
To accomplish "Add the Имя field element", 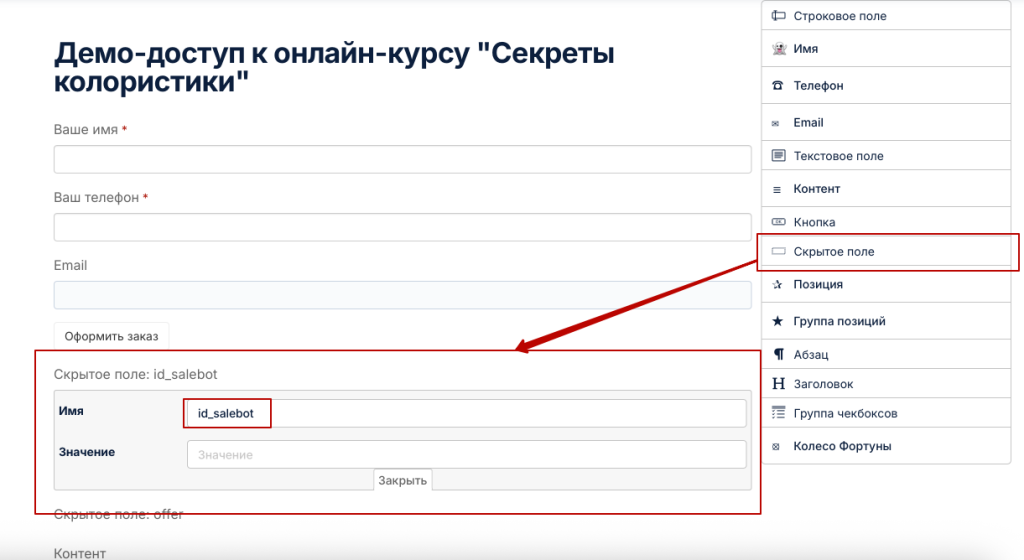I will (x=886, y=48).
